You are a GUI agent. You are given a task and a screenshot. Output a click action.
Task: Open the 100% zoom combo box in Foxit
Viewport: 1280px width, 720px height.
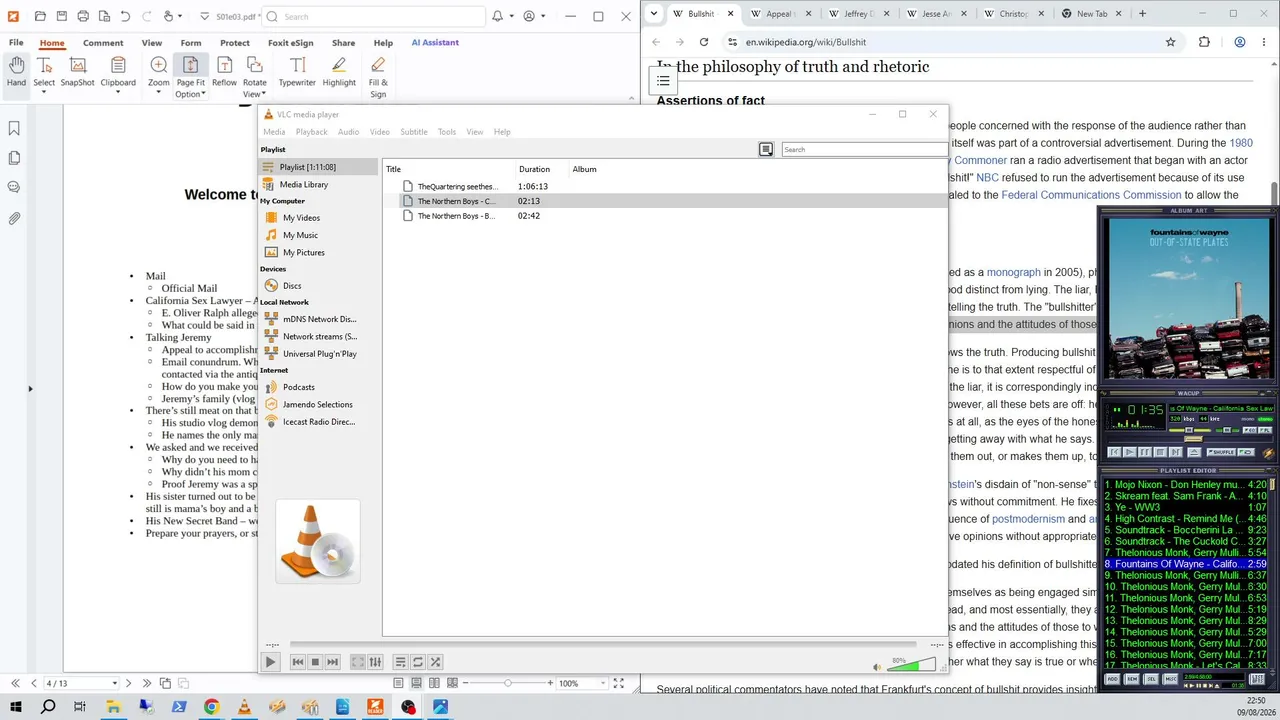[x=581, y=683]
